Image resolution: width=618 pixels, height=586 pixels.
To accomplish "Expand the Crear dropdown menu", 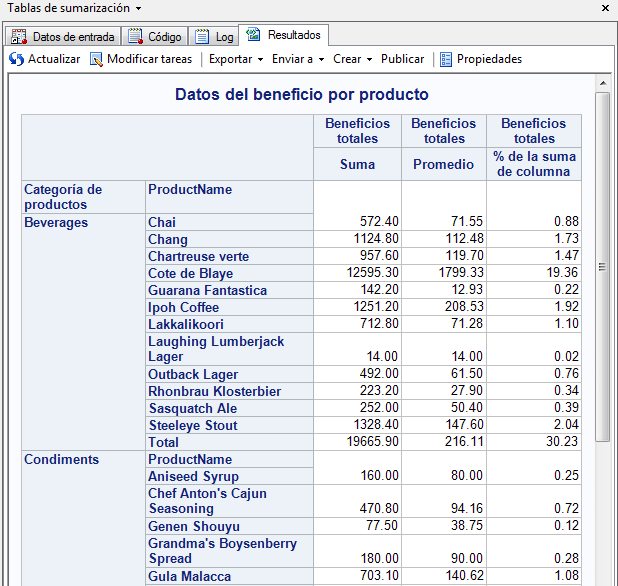I will (x=352, y=59).
